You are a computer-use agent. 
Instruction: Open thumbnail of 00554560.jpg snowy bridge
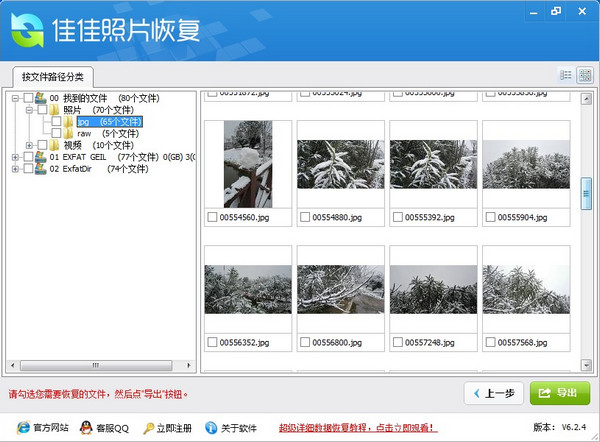point(248,164)
